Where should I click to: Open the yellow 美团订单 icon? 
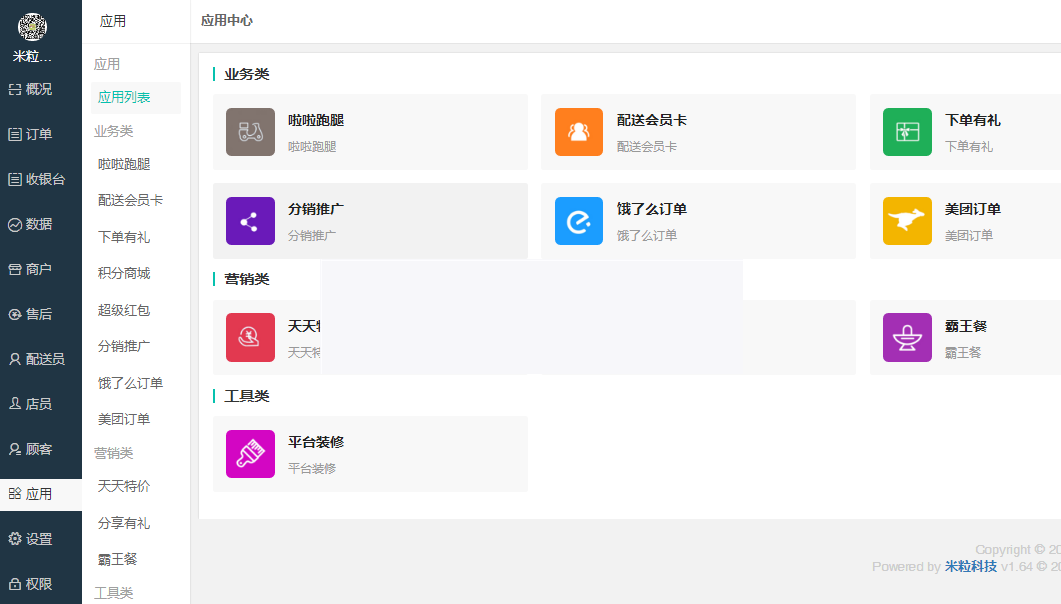[906, 220]
